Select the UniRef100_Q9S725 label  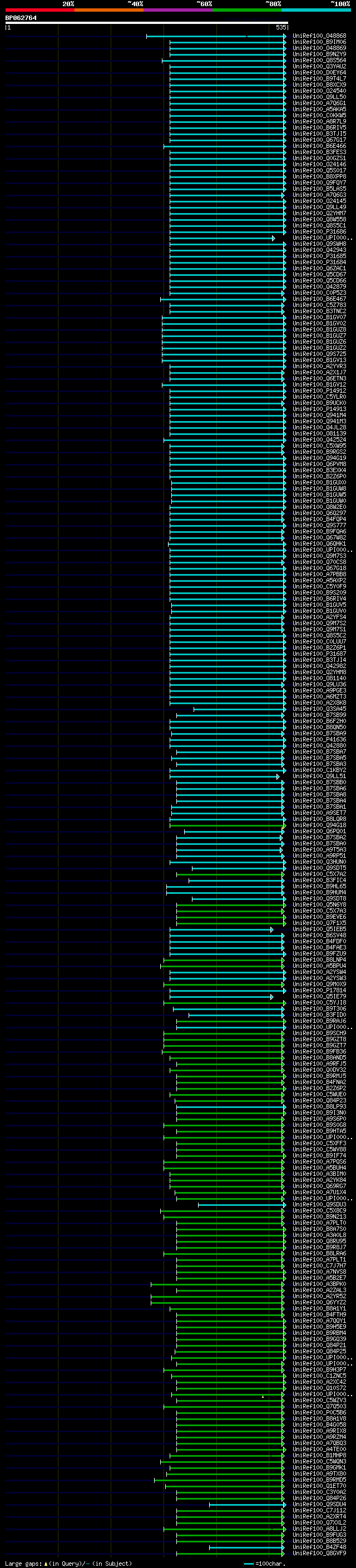(319, 354)
